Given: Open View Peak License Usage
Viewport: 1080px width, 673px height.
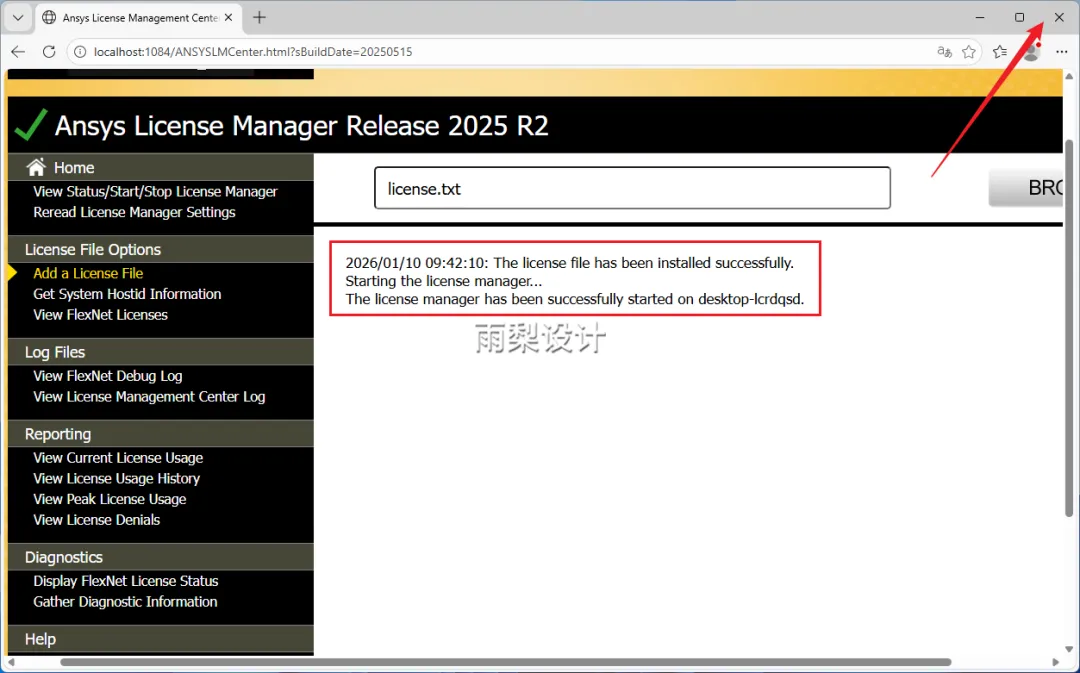Looking at the screenshot, I should [110, 499].
